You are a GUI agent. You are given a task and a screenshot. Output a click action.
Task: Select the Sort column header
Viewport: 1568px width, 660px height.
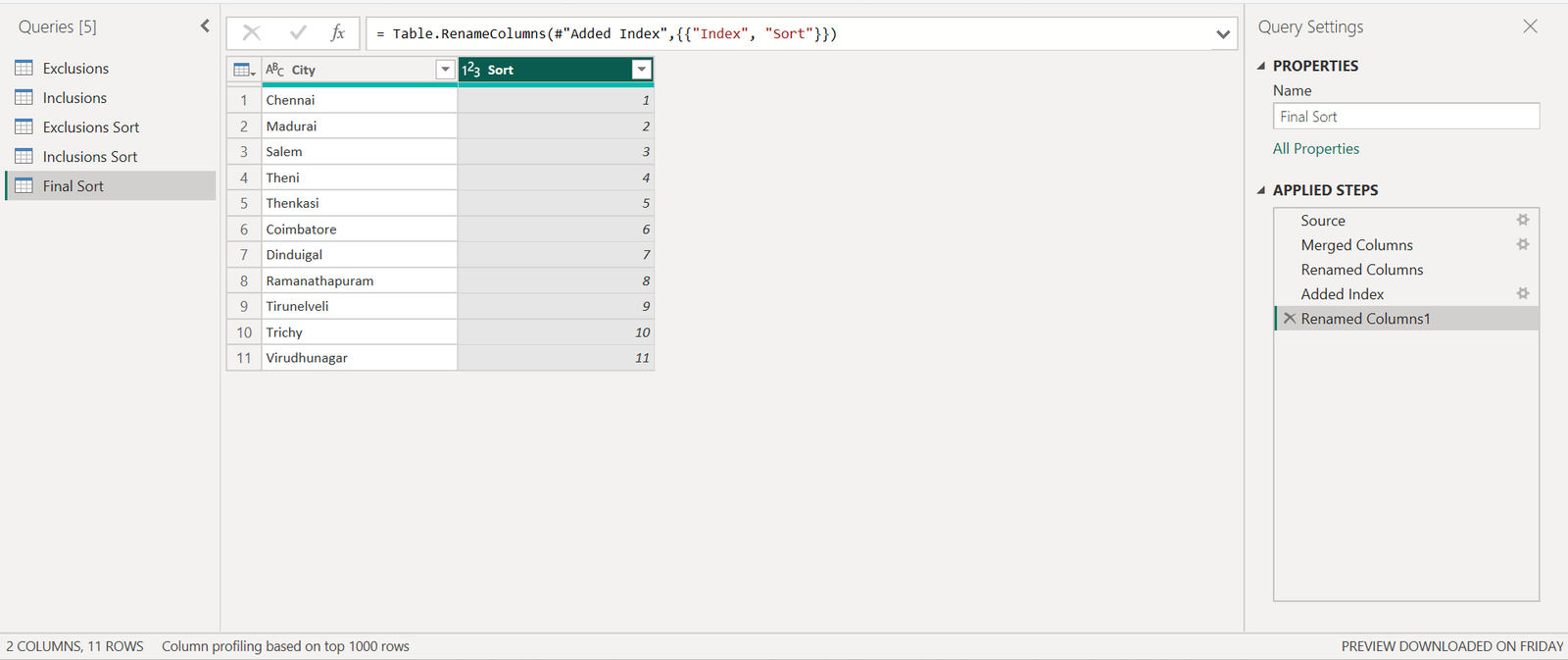tap(556, 70)
